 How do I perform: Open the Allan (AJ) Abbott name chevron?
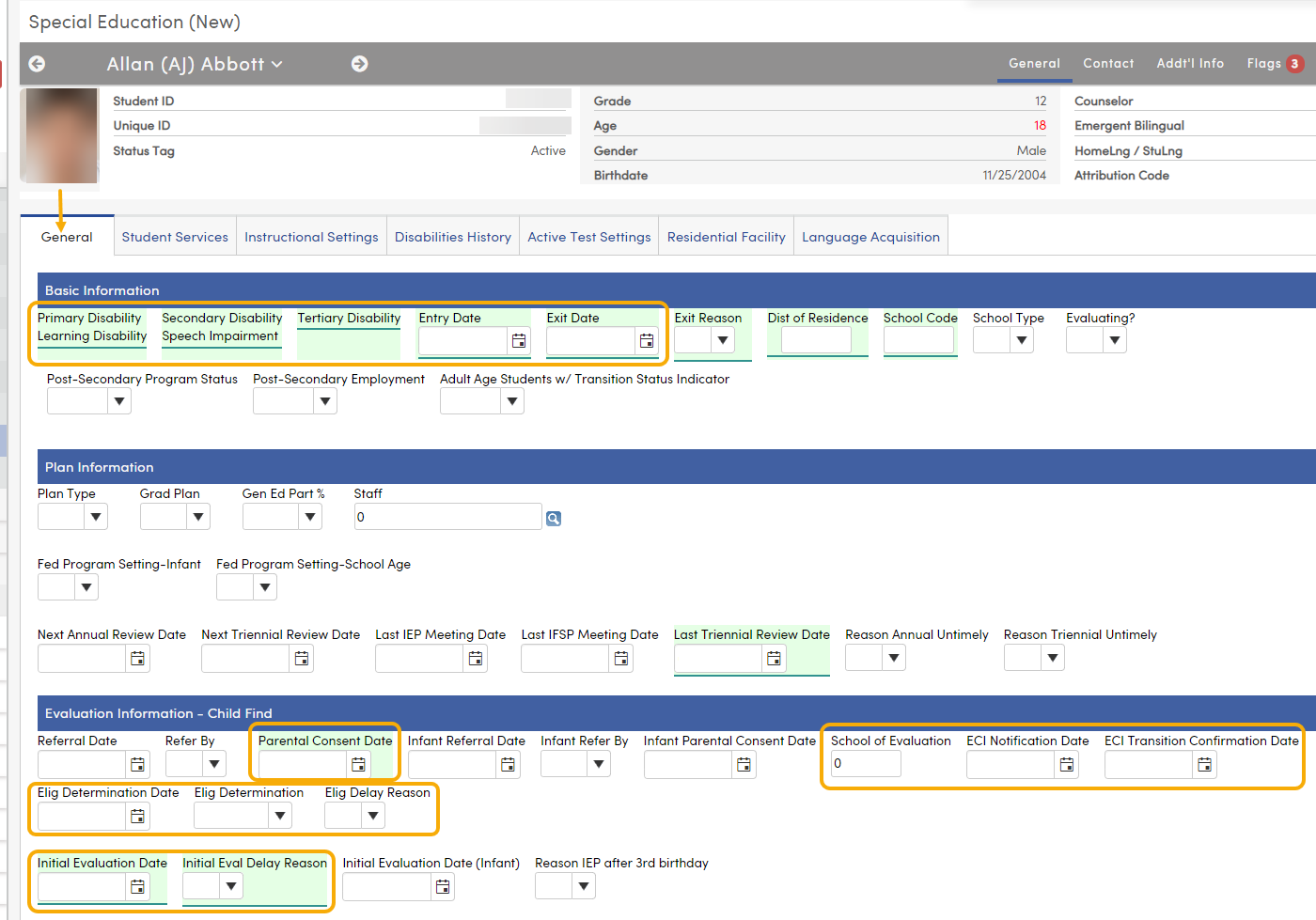tap(275, 64)
